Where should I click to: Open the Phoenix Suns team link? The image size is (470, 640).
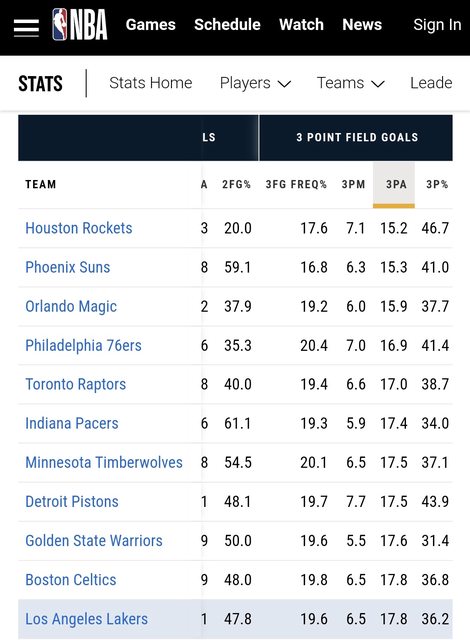tap(68, 267)
